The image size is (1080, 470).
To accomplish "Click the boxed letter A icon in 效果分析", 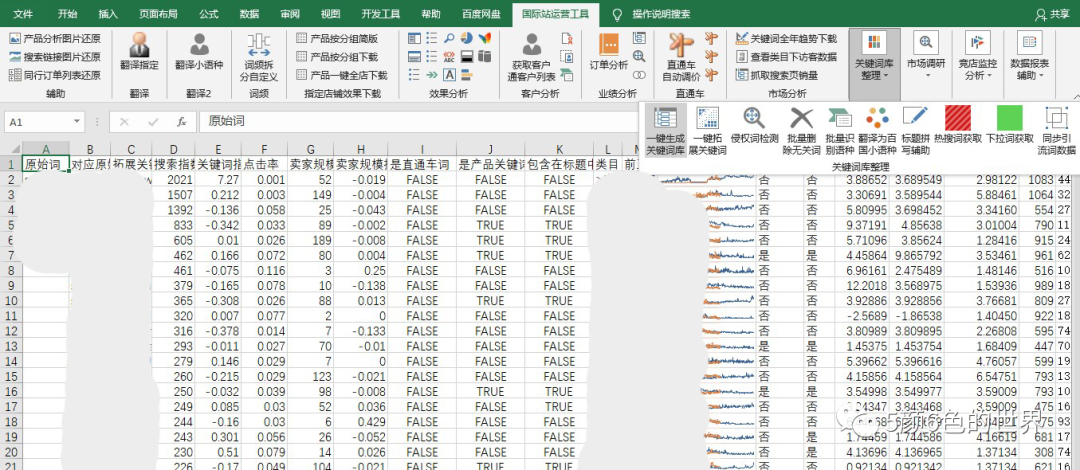I will pyautogui.click(x=449, y=75).
